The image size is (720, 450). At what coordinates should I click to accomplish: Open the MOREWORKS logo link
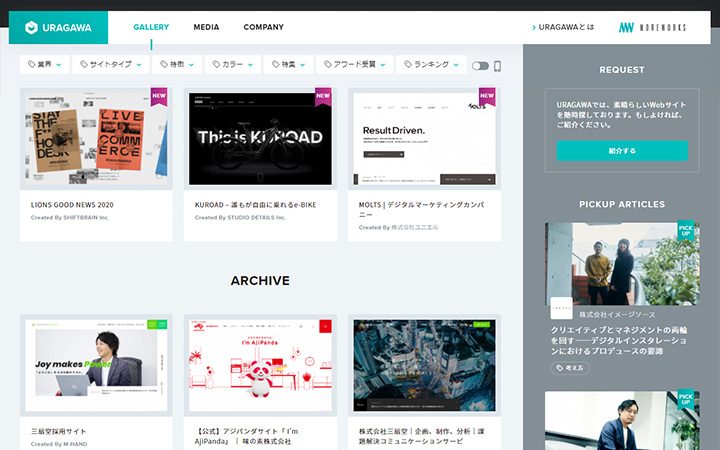coord(652,28)
